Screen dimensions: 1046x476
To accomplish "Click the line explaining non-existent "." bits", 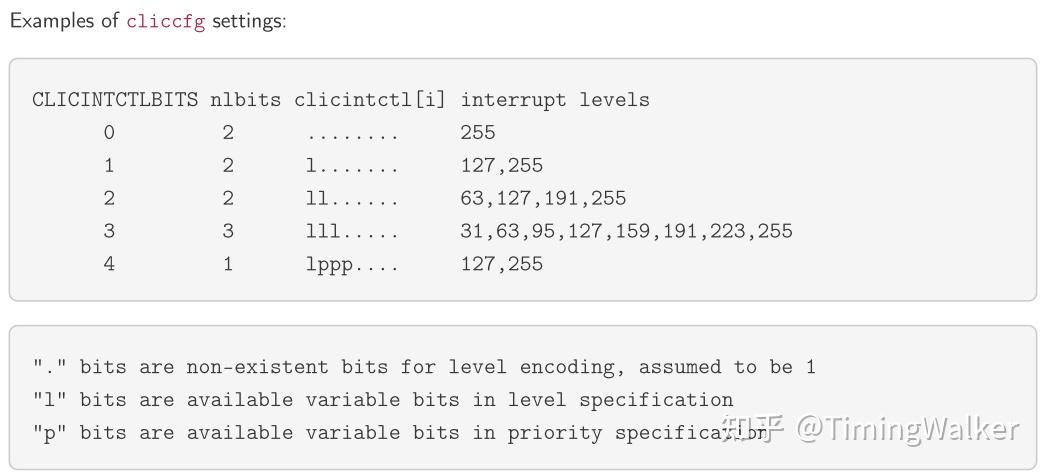I will coord(424,367).
